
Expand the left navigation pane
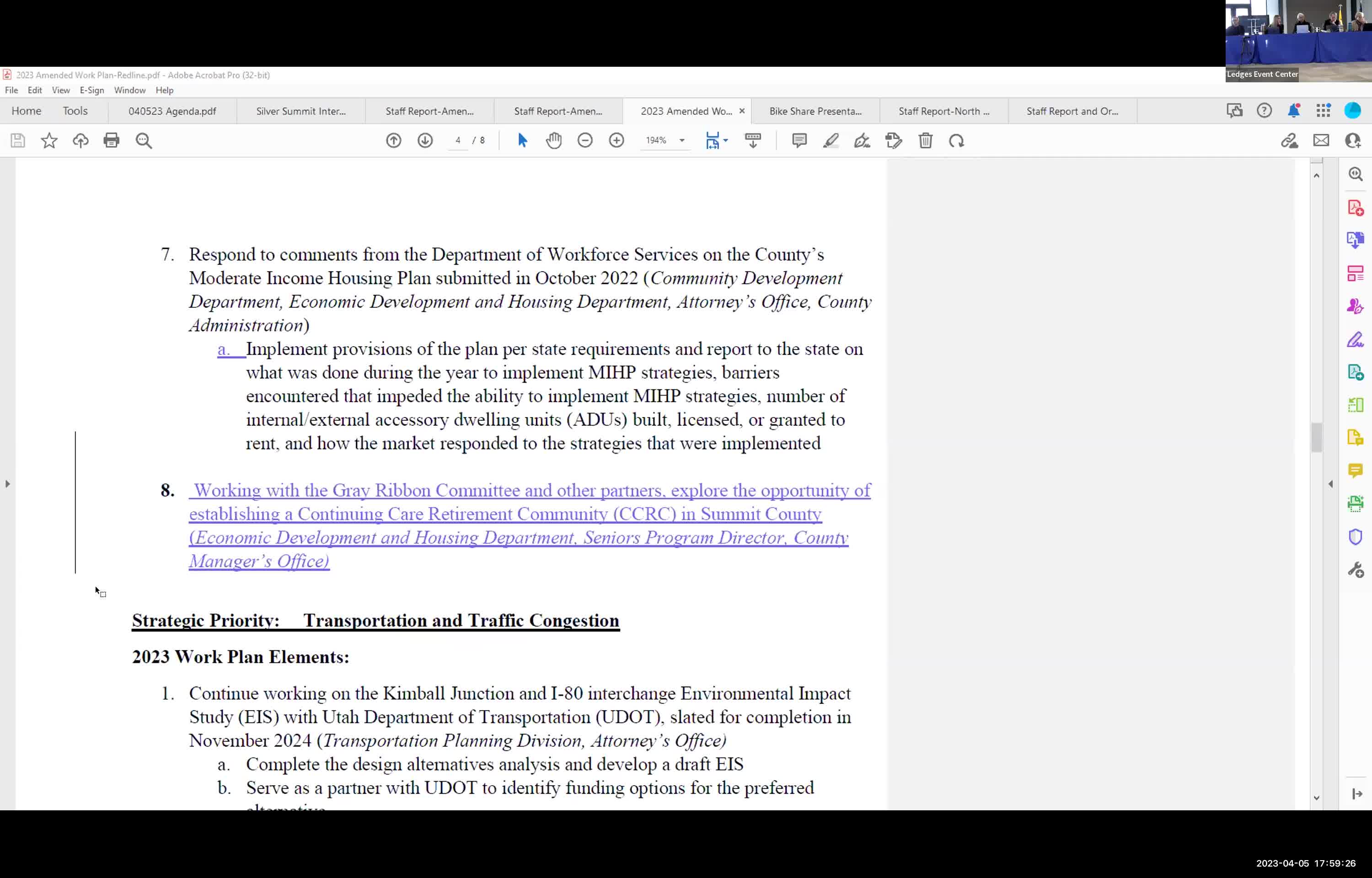(x=7, y=484)
